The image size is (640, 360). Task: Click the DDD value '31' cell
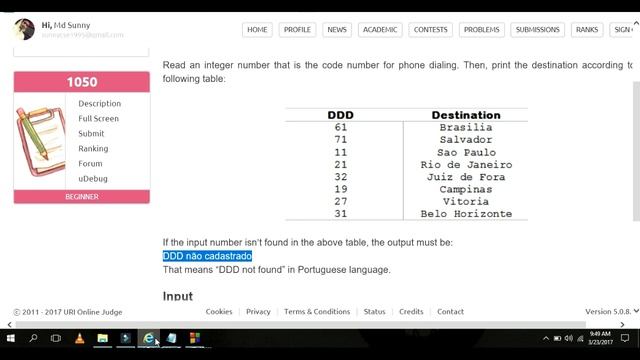tap(341, 214)
